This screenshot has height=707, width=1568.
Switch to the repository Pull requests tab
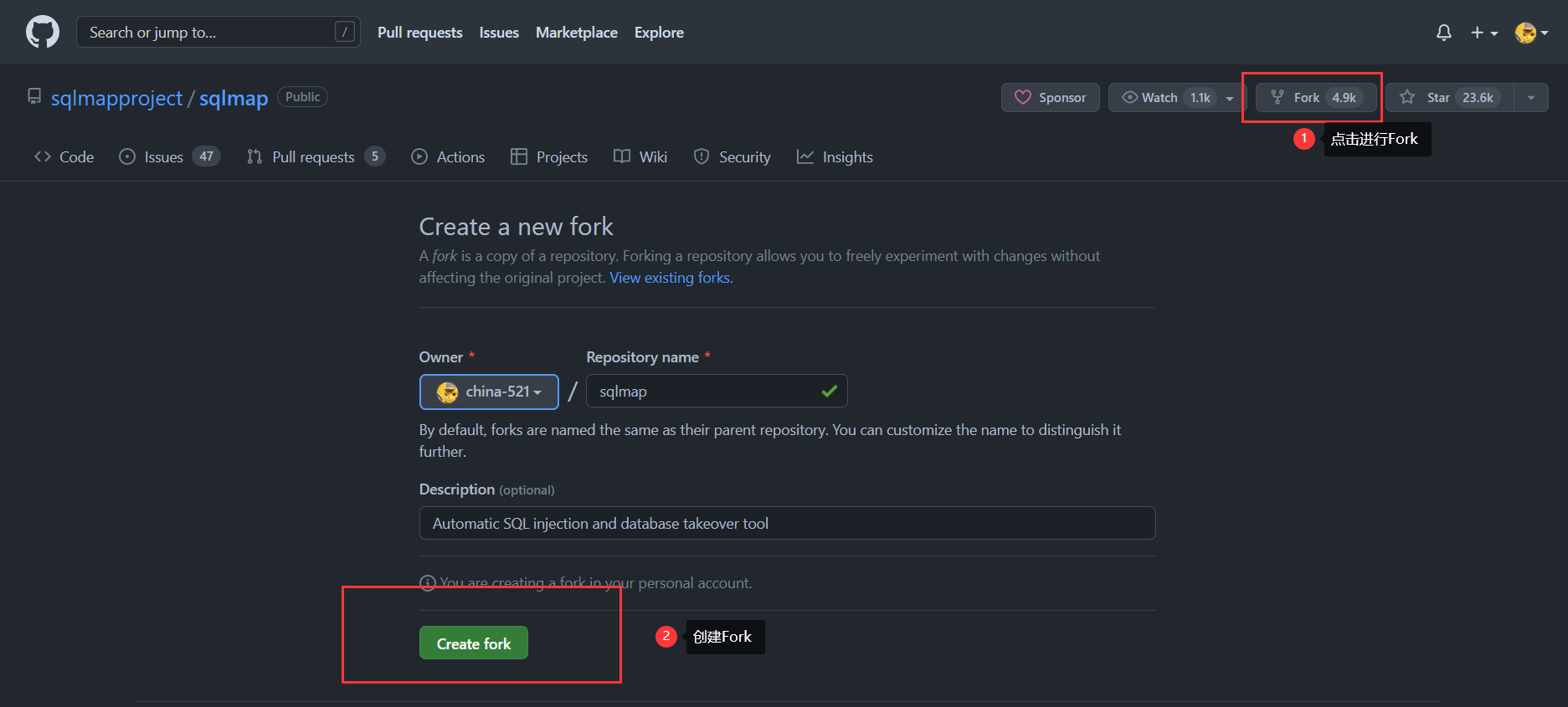tap(316, 157)
